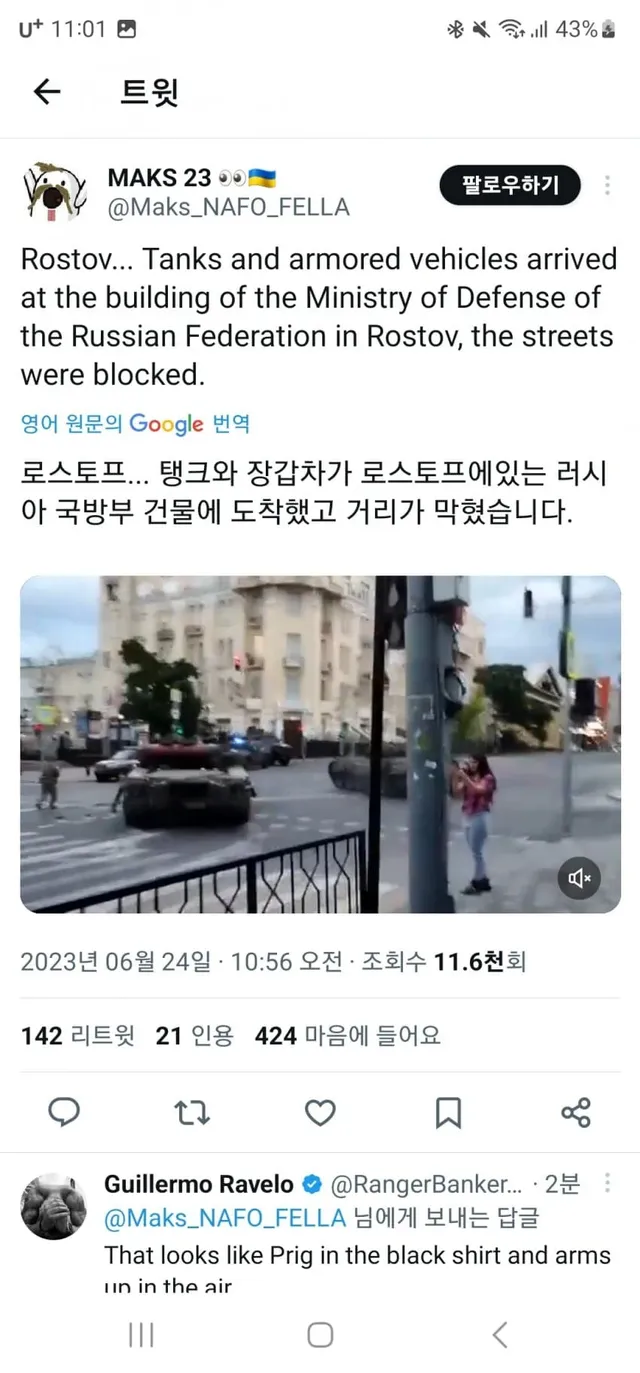Open the reply speech bubble icon
This screenshot has height=1373, width=640.
65,1112
